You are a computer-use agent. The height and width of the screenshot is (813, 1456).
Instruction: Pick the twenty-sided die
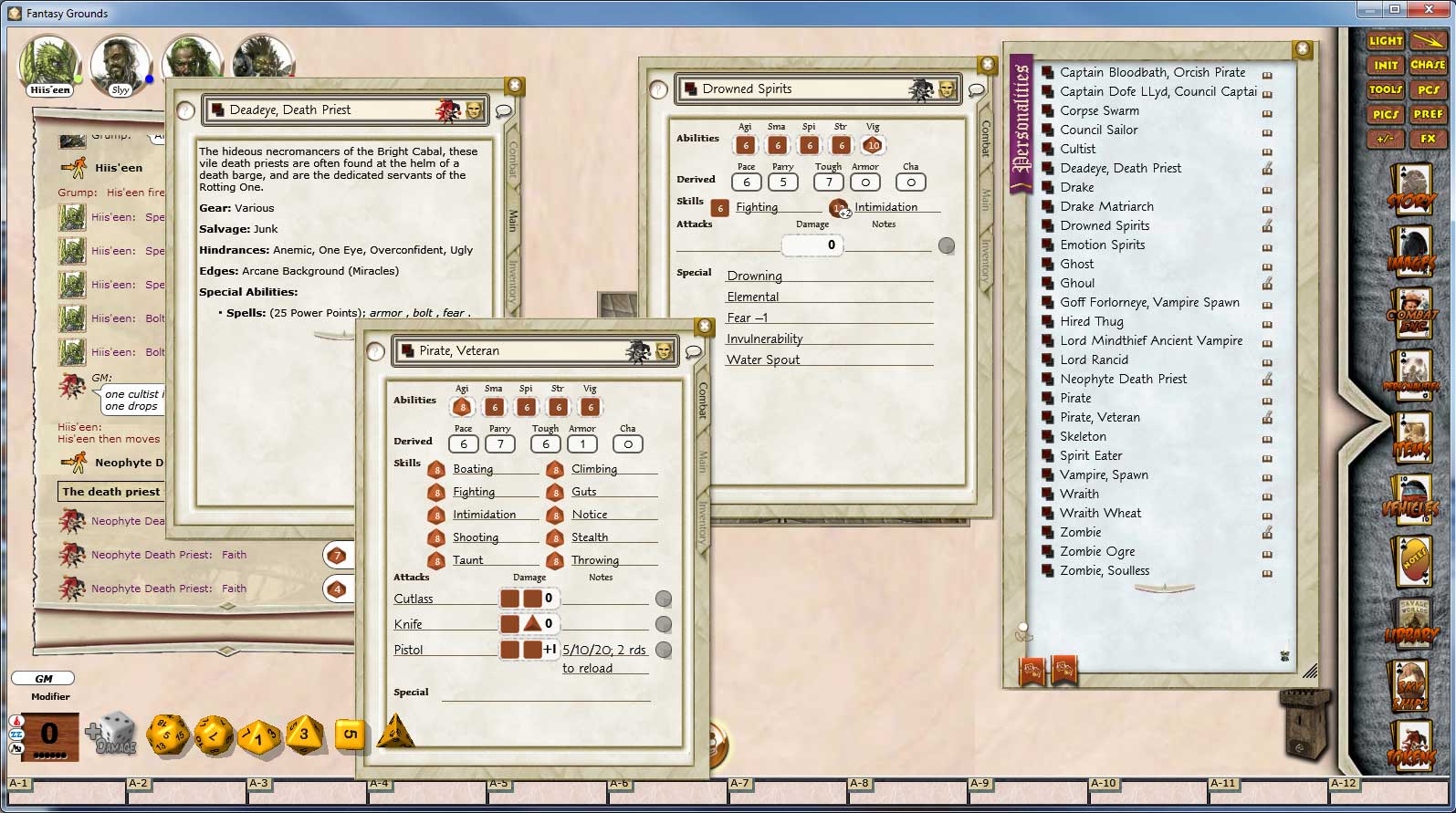click(x=168, y=735)
